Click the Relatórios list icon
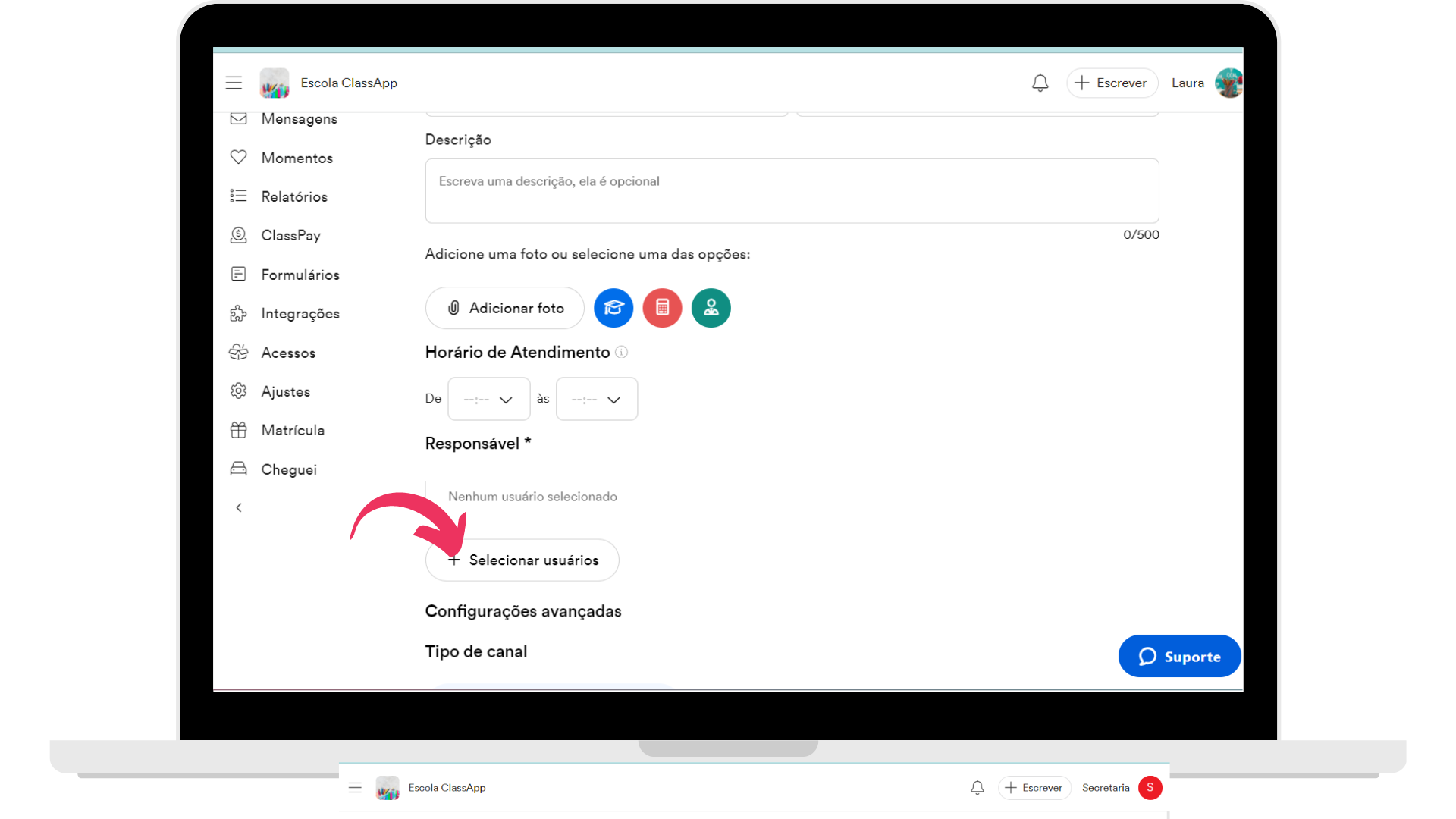Image resolution: width=1456 pixels, height=819 pixels. 239,196
